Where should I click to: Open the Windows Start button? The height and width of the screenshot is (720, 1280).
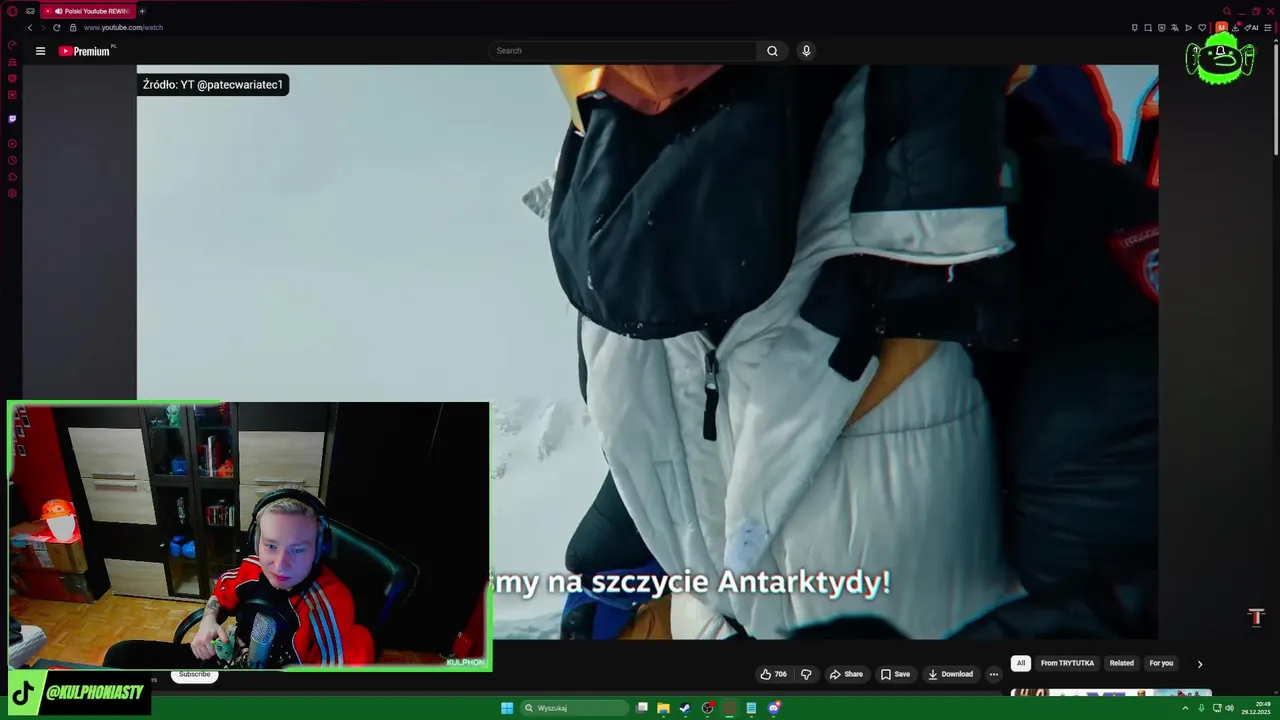pos(507,708)
